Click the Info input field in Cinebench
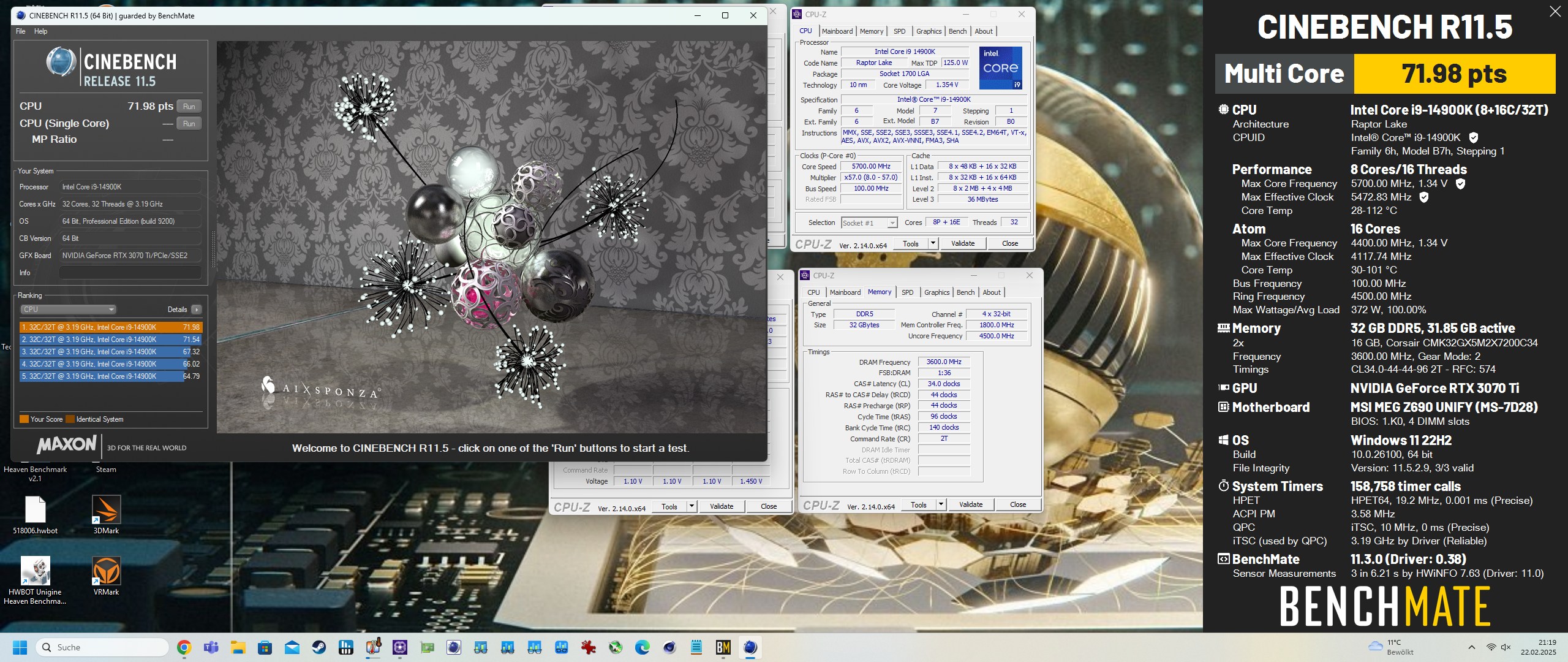Image resolution: width=1568 pixels, height=662 pixels. click(130, 273)
